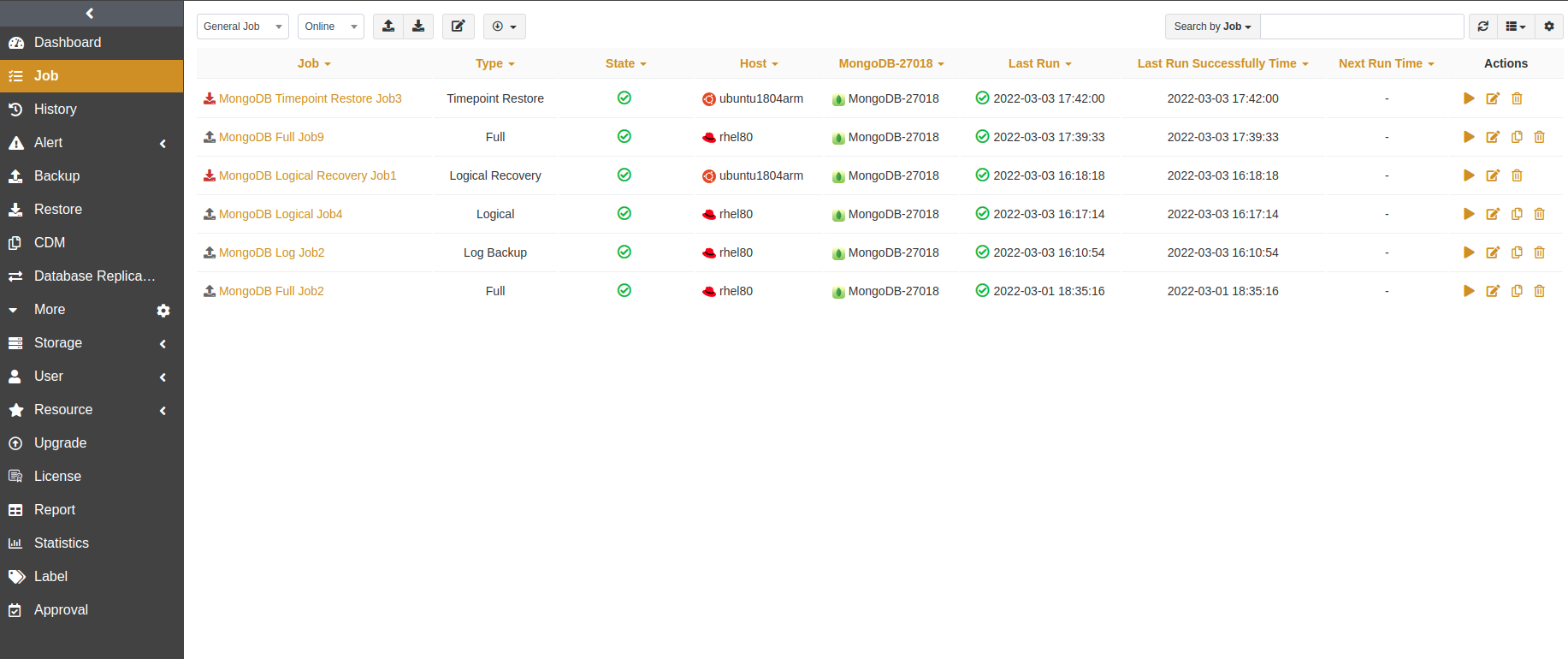The image size is (1568, 659).
Task: Open the Approval sidebar item
Action: pos(92,610)
